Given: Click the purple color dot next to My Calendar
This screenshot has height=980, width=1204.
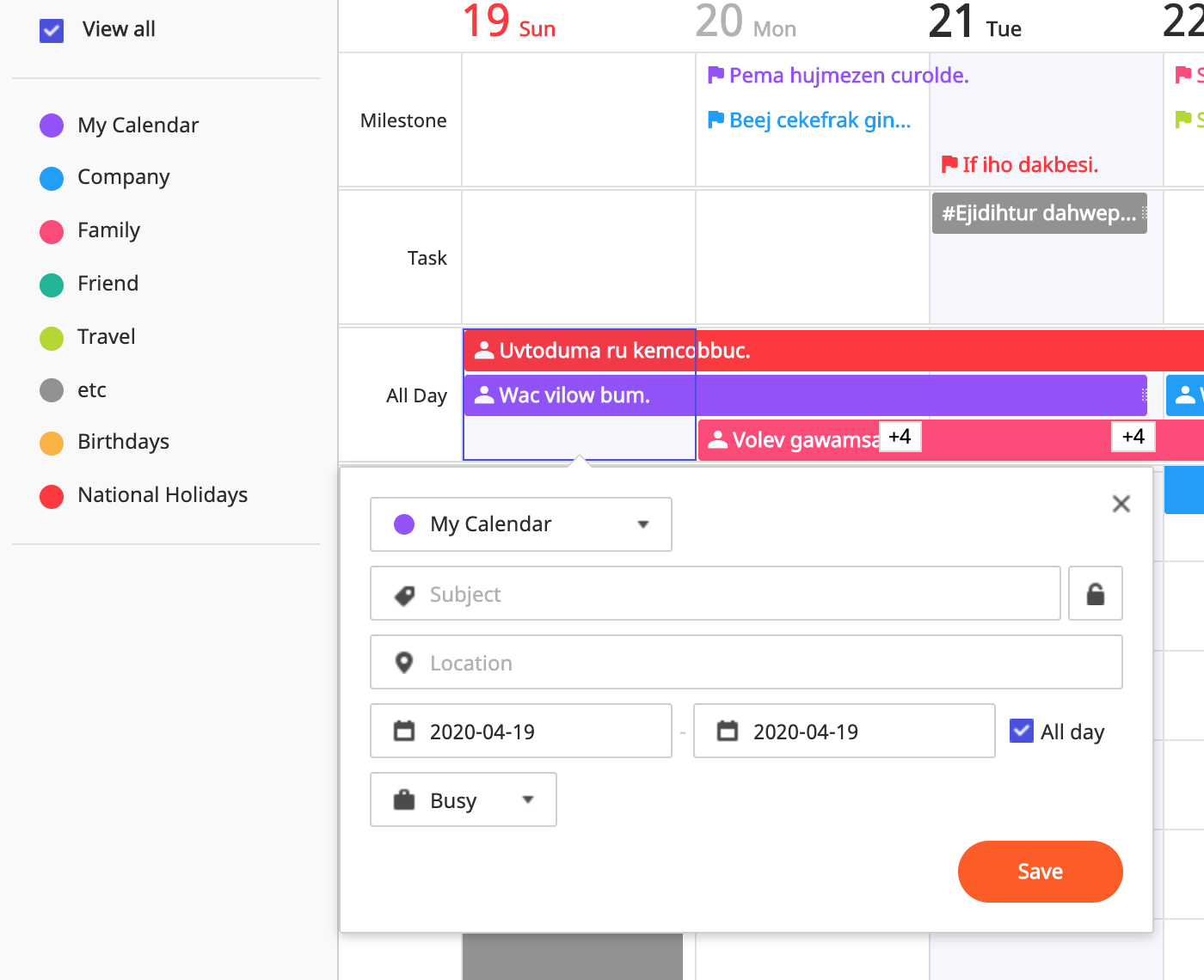Looking at the screenshot, I should 403,524.
